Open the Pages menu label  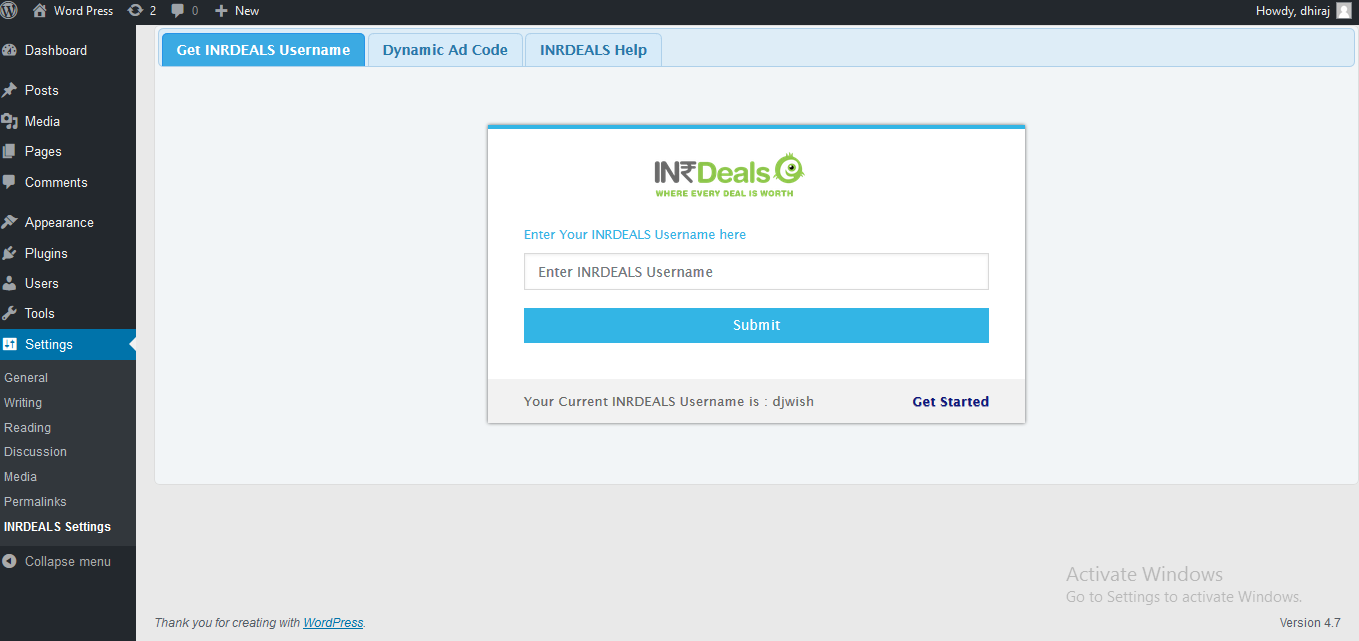pyautogui.click(x=43, y=151)
